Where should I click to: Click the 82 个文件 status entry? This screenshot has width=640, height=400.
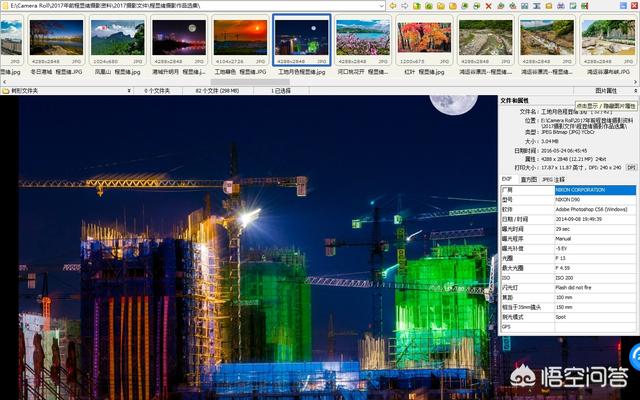[x=217, y=91]
